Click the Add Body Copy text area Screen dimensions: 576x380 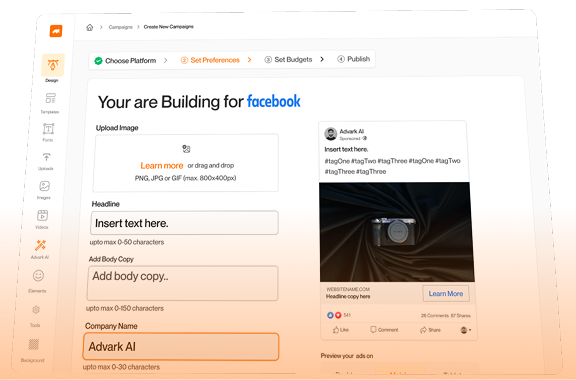pos(183,283)
